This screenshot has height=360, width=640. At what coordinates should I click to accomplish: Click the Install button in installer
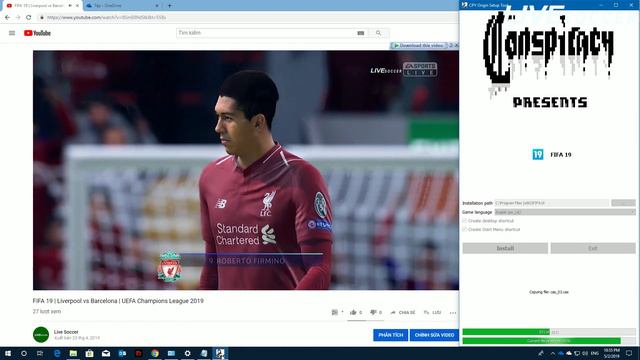coord(505,248)
